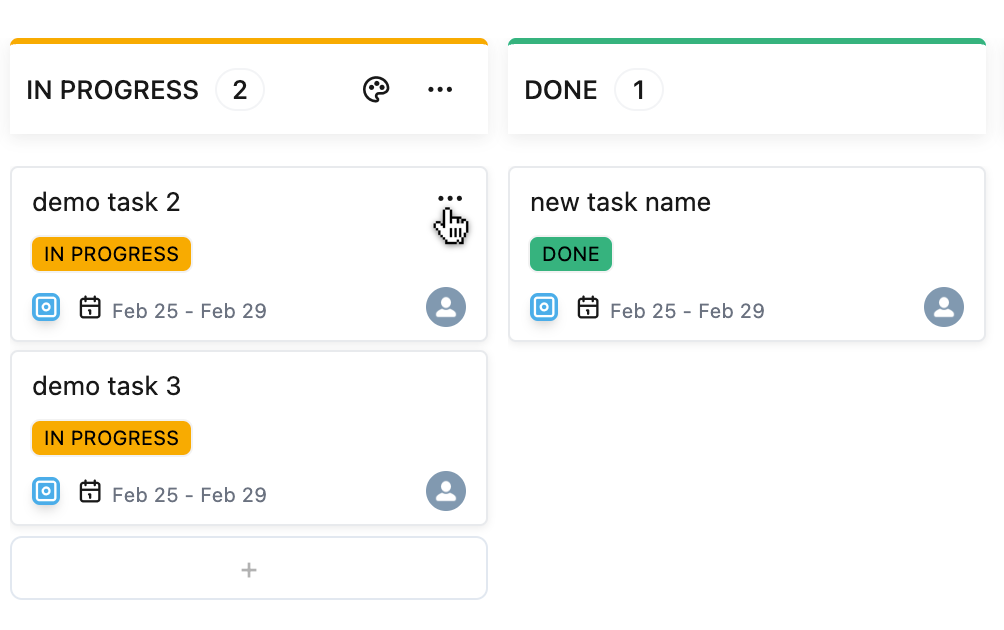Open the assignee avatar on demo task 3
This screenshot has width=1004, height=630.
coord(446,491)
